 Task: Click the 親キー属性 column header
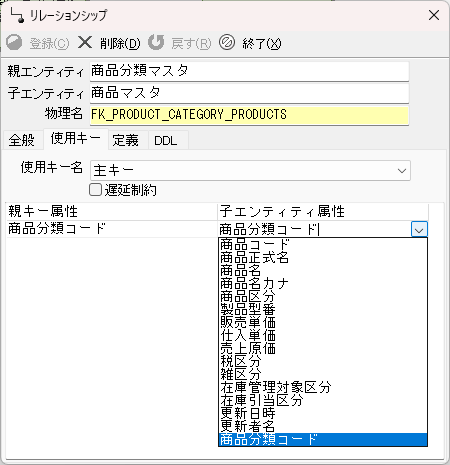112,211
